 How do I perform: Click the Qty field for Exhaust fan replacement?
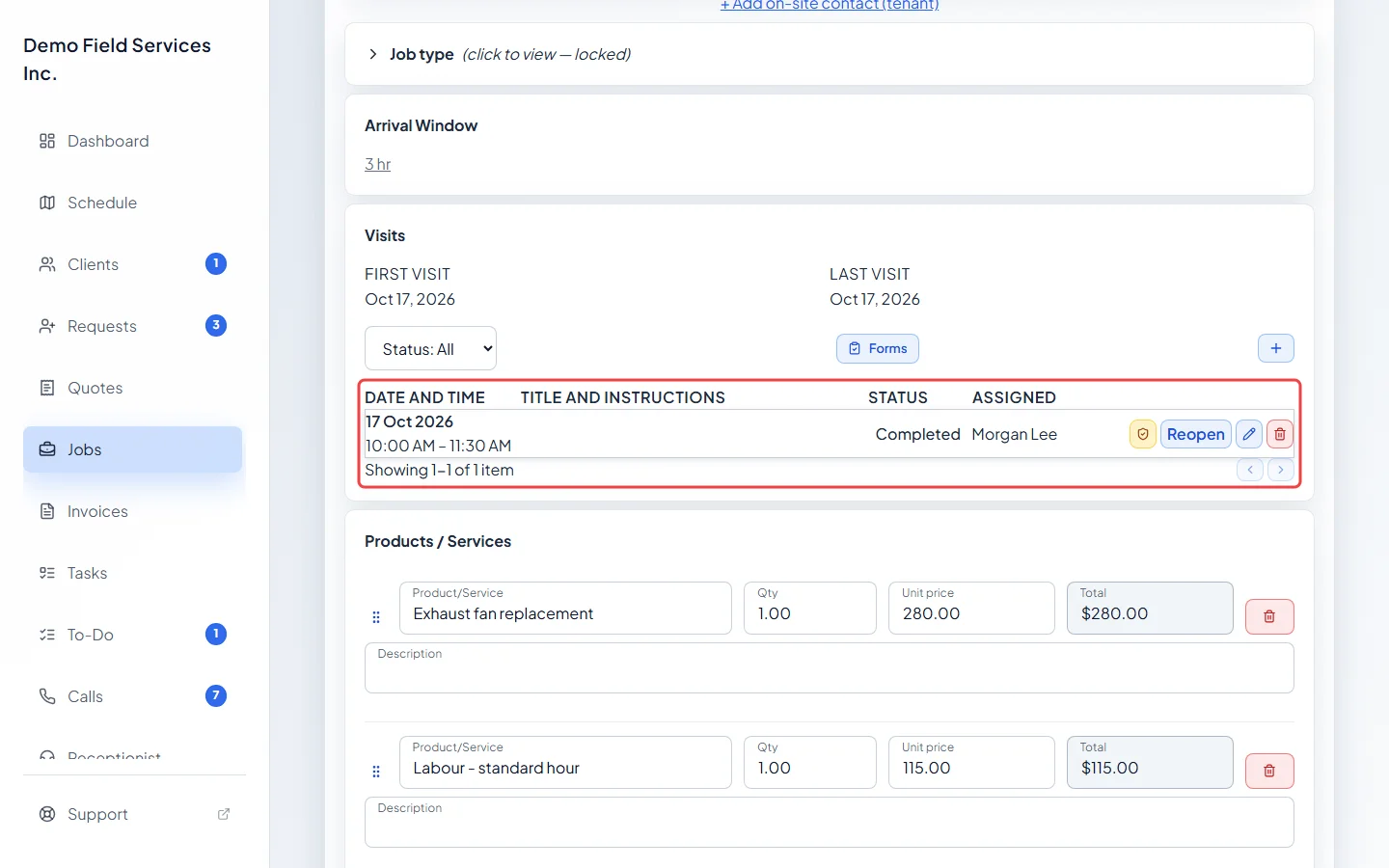click(810, 608)
